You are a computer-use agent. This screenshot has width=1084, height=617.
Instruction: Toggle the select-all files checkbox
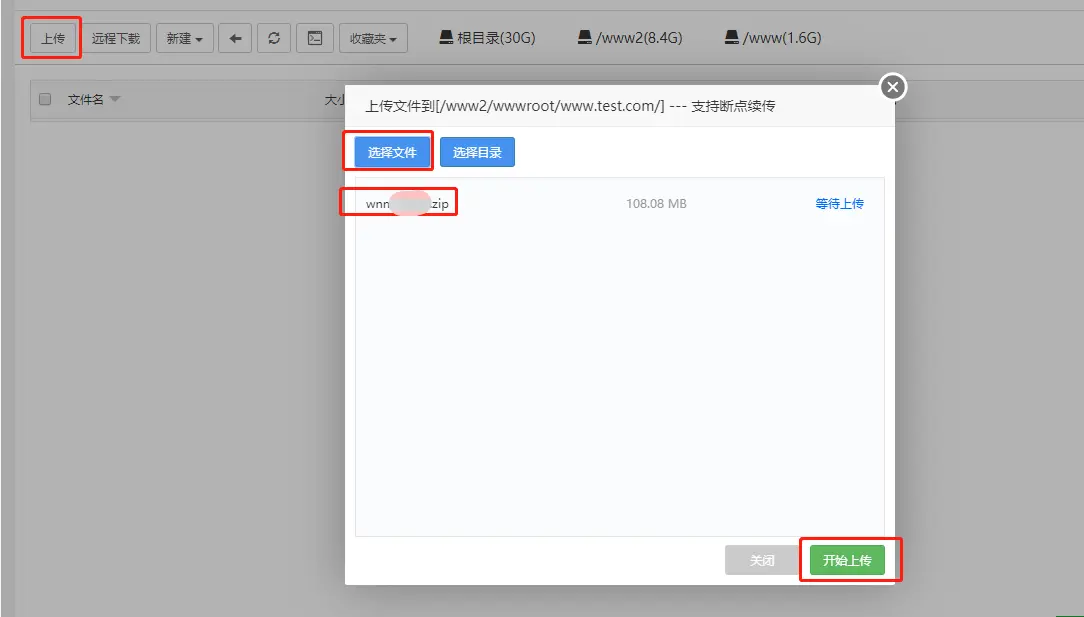tap(45, 99)
